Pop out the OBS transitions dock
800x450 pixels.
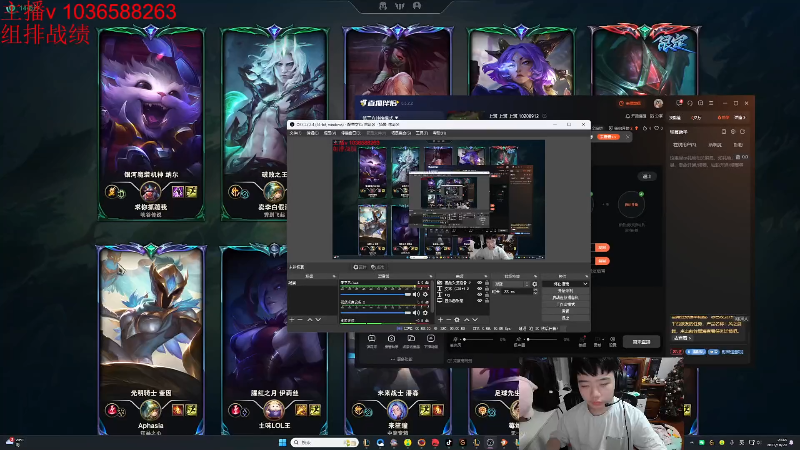point(535,276)
